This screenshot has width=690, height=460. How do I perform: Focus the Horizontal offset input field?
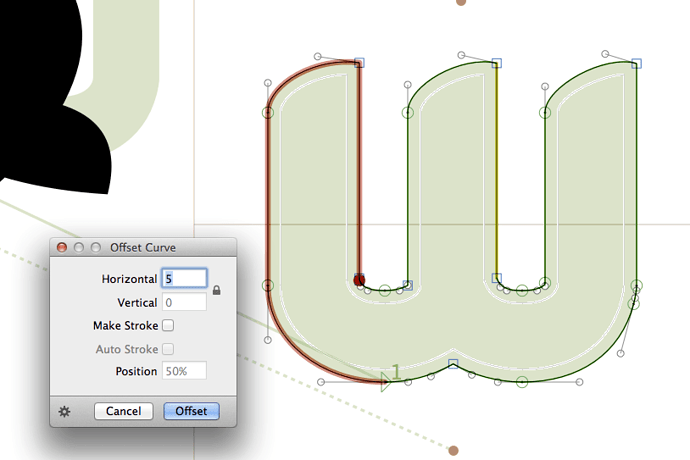click(x=184, y=279)
